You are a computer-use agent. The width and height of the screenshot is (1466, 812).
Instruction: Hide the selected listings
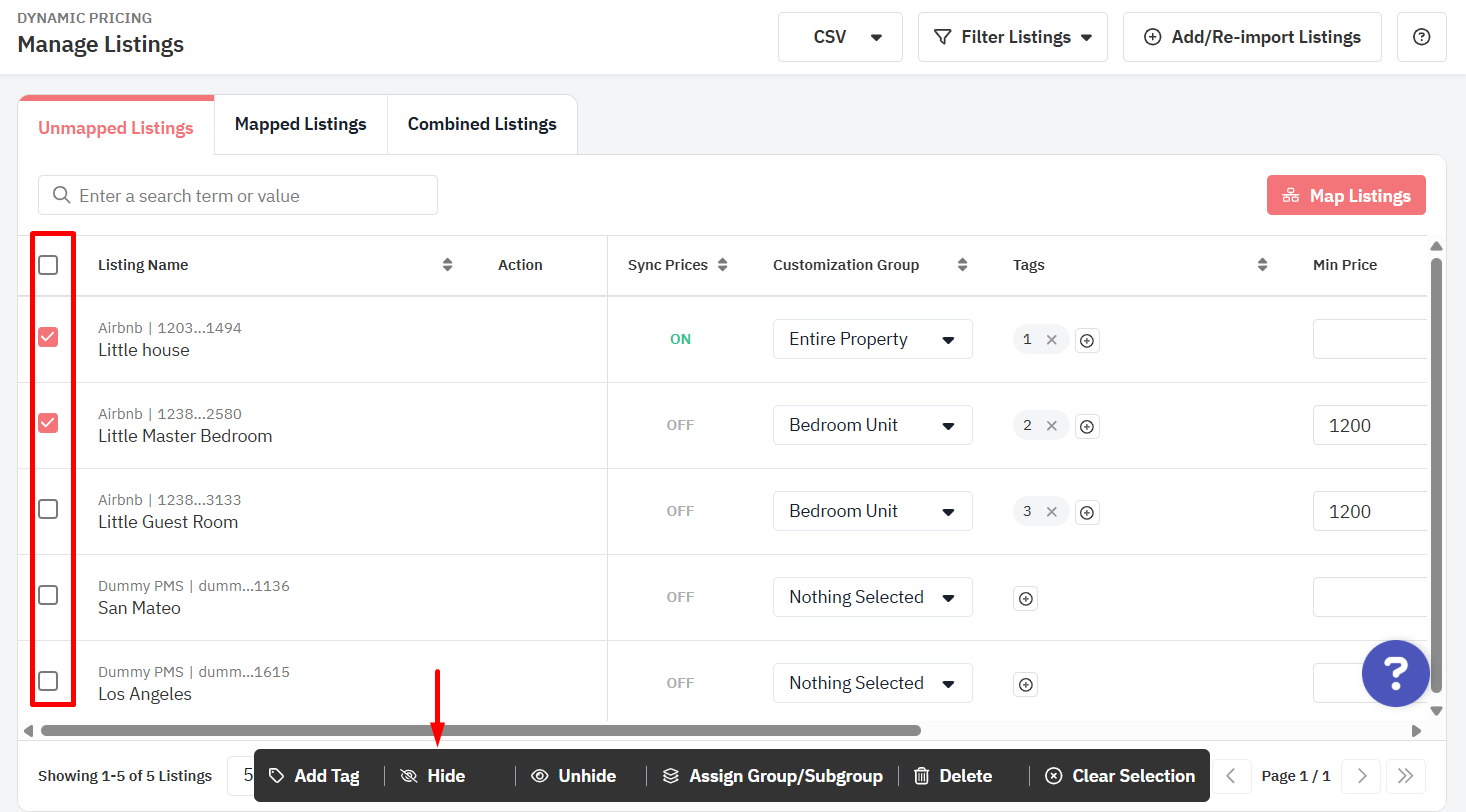433,776
